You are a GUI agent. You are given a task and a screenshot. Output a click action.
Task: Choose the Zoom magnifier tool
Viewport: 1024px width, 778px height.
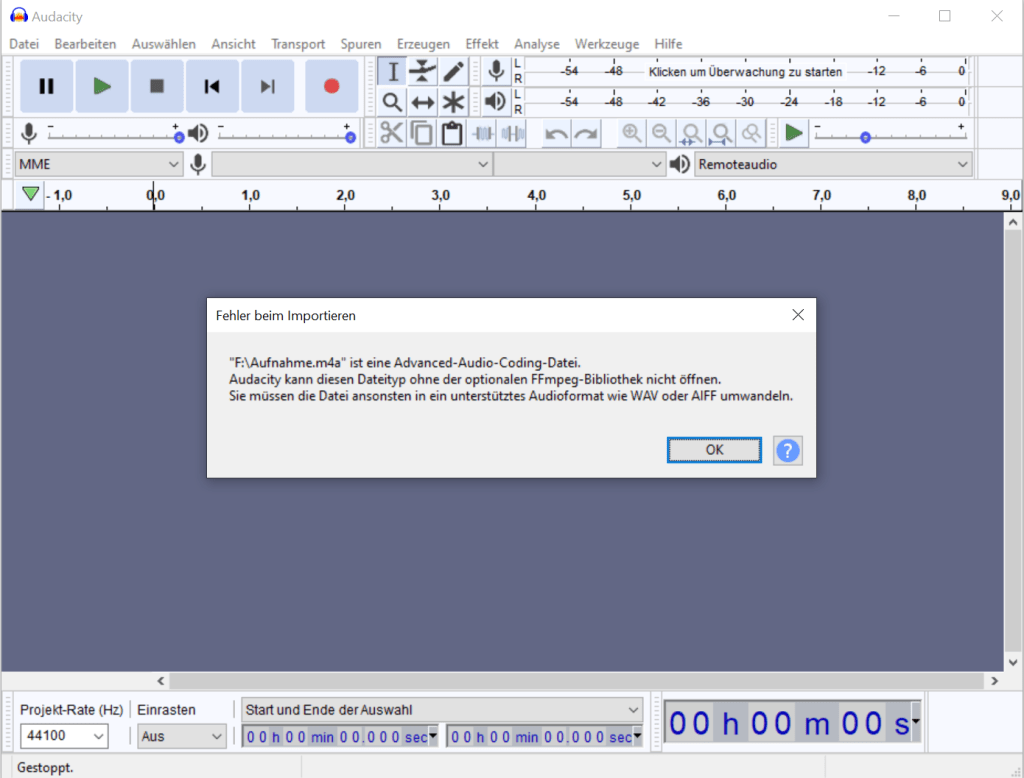point(392,102)
